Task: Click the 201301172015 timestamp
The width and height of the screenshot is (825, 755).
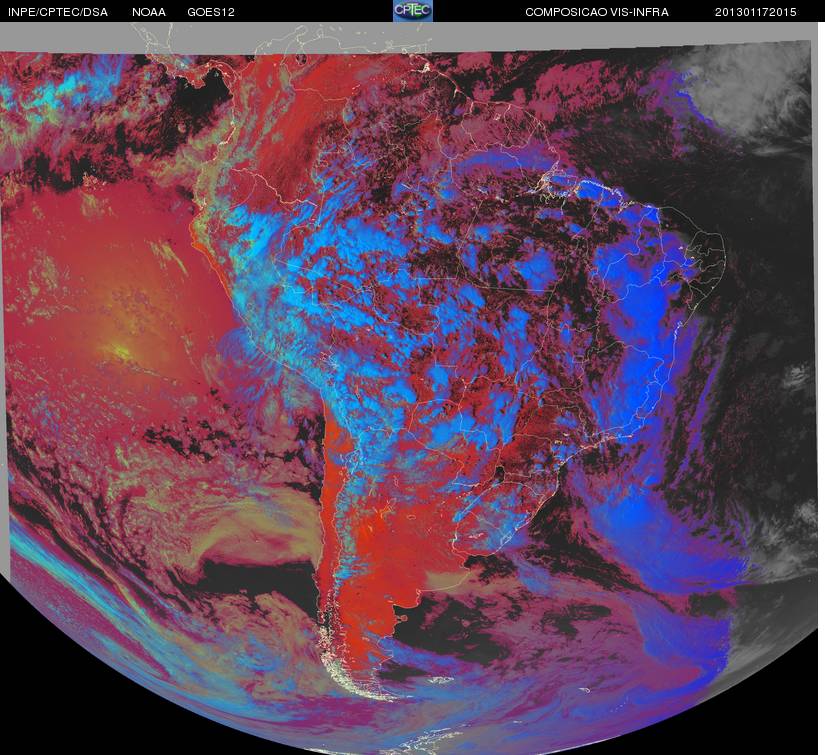Action: (x=756, y=12)
